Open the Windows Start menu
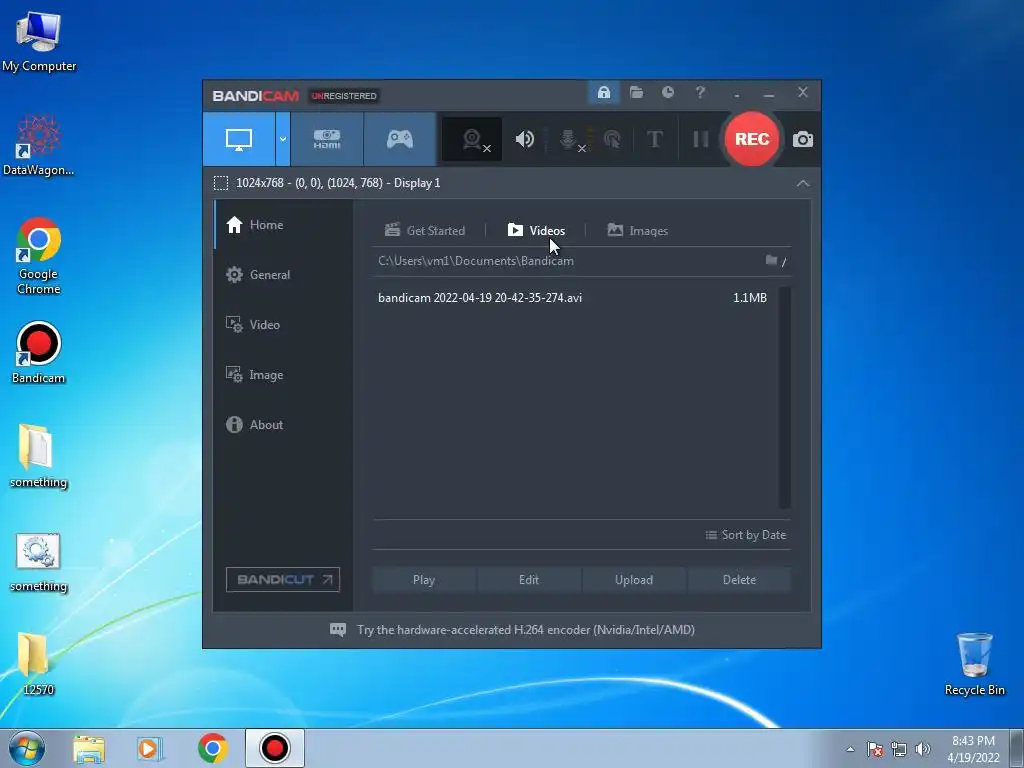 click(x=27, y=748)
